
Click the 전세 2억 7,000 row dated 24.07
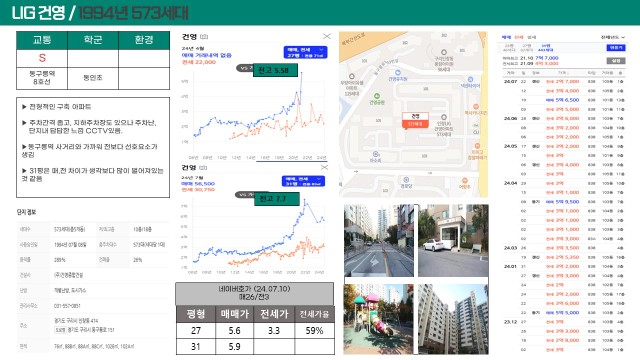pyautogui.click(x=563, y=82)
